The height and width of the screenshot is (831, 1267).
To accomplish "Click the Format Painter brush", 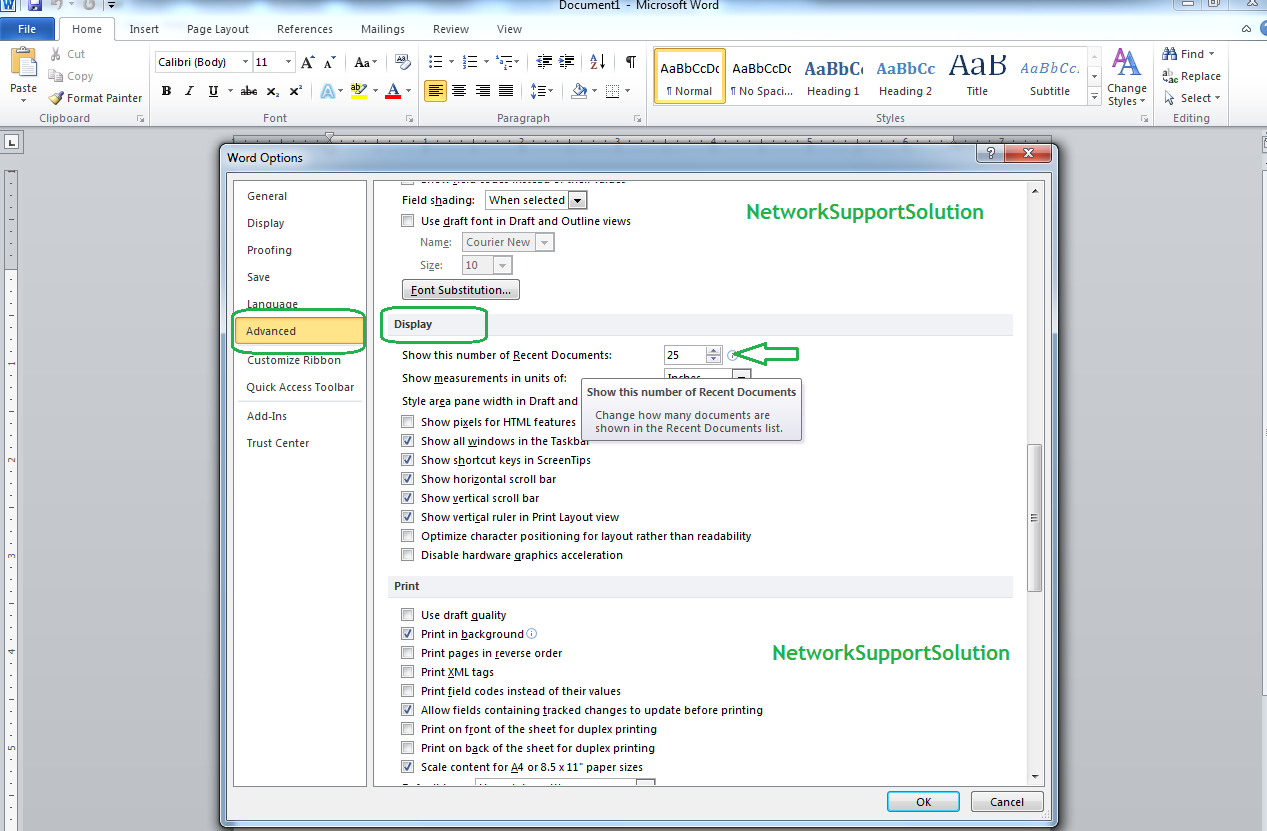I will (95, 98).
